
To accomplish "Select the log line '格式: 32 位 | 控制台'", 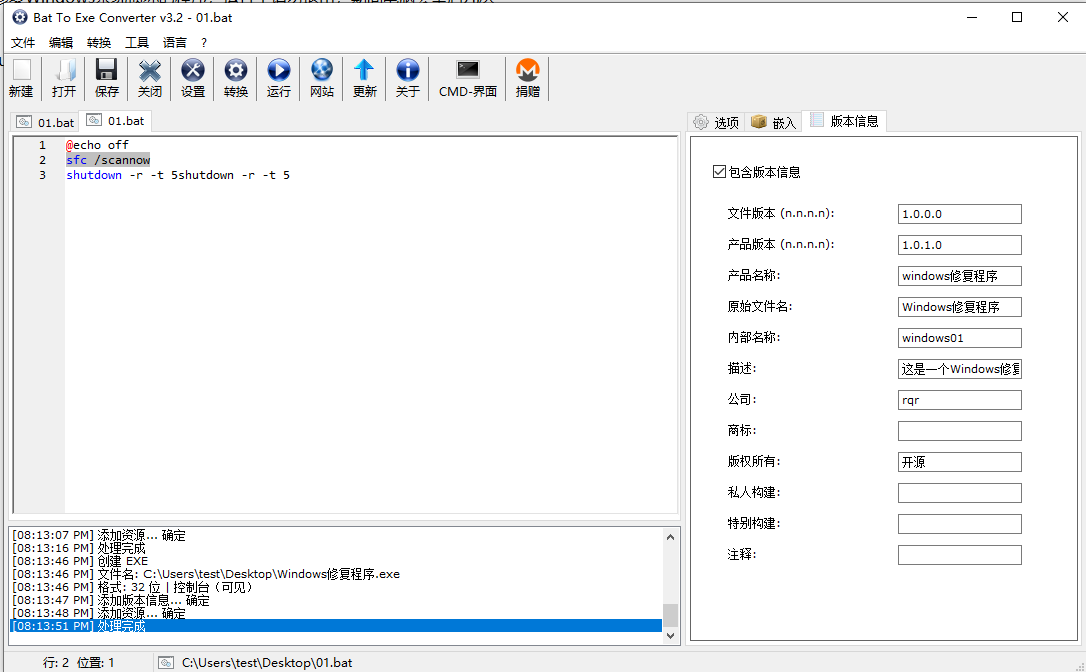I will click(133, 587).
